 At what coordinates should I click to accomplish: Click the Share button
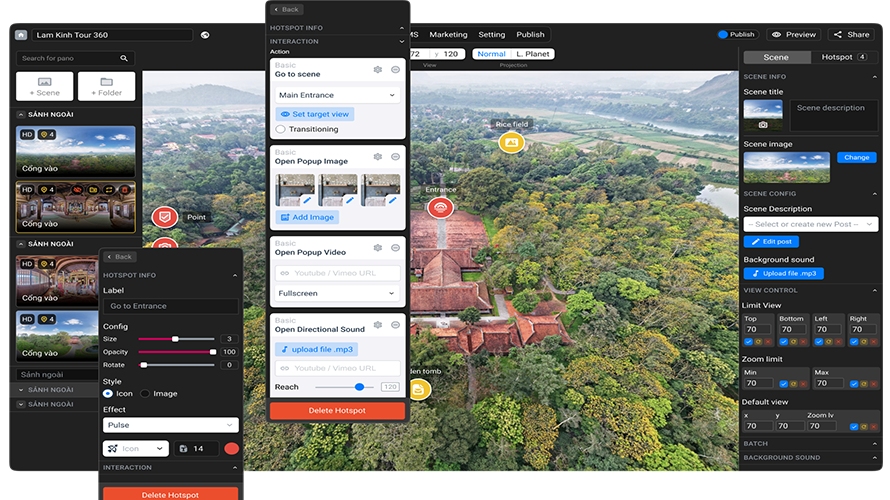tap(851, 35)
